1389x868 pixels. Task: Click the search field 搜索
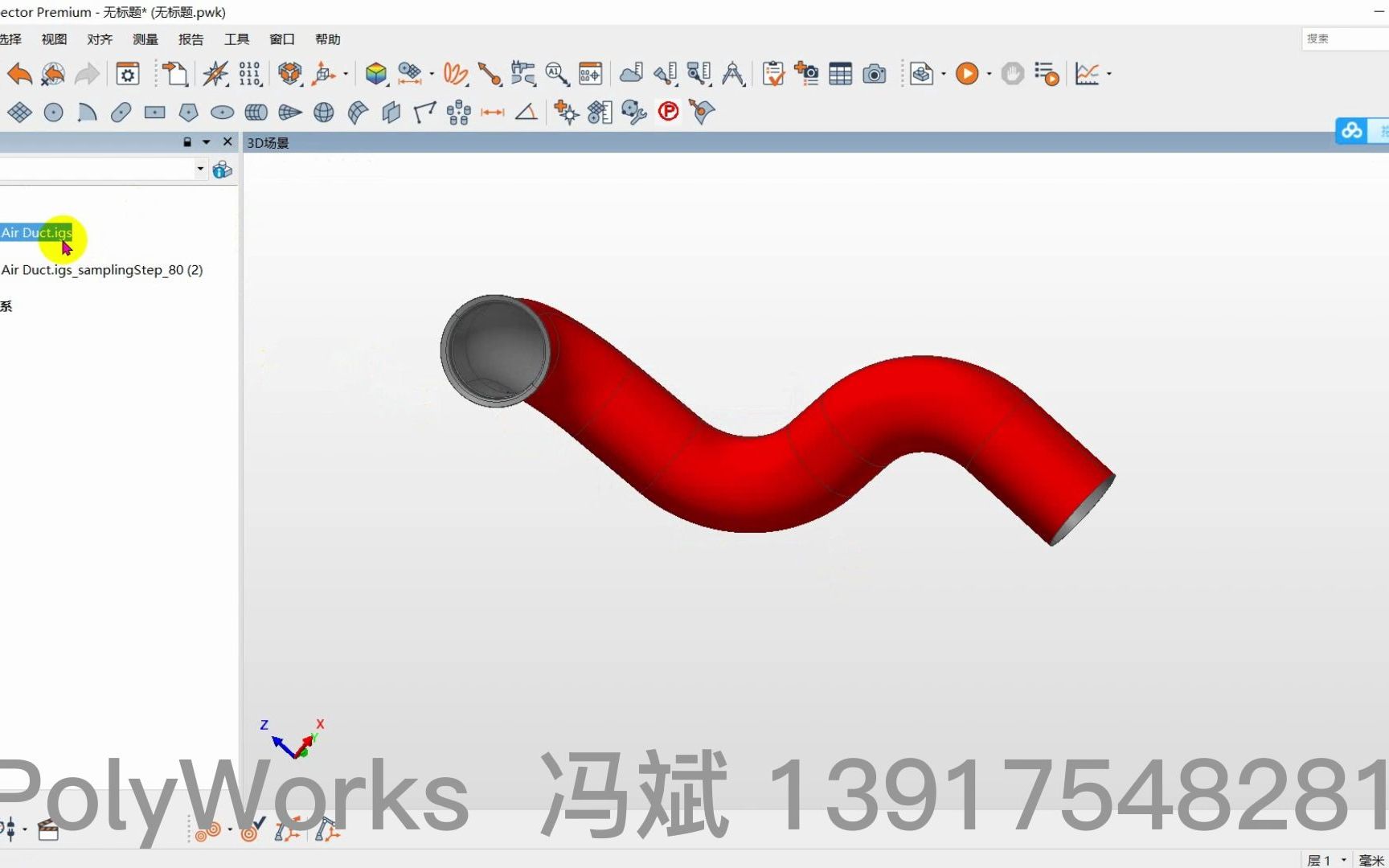click(1346, 39)
